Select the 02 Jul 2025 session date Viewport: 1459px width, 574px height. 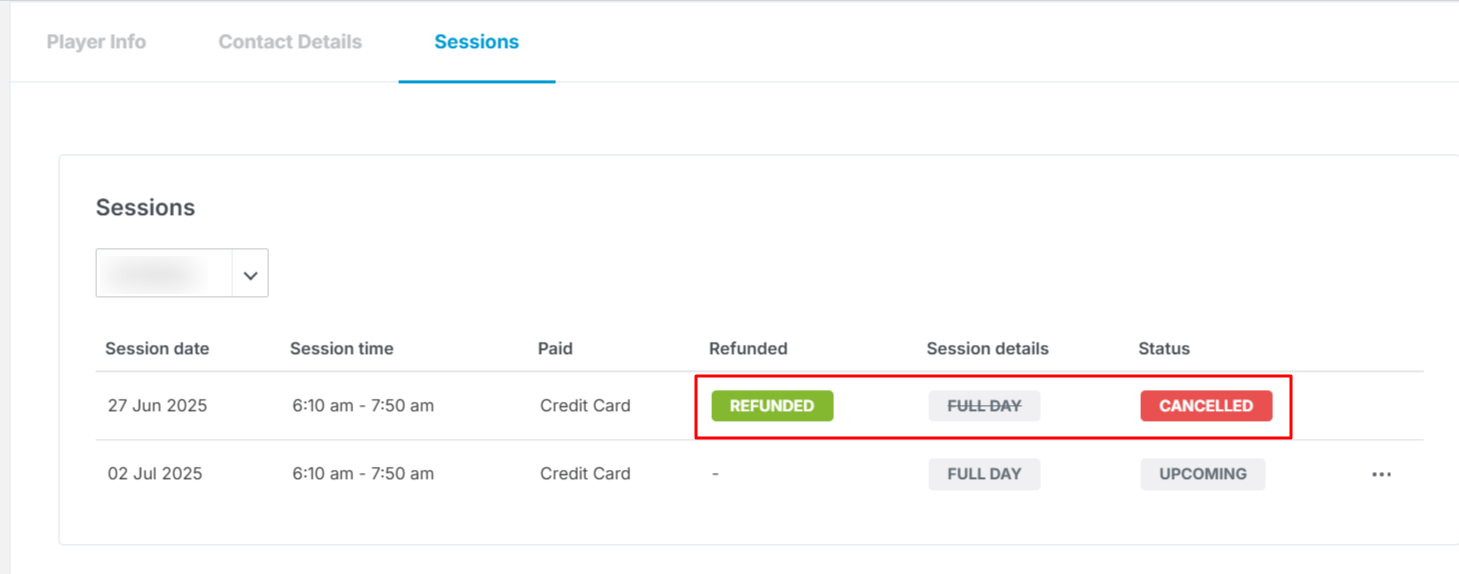155,474
